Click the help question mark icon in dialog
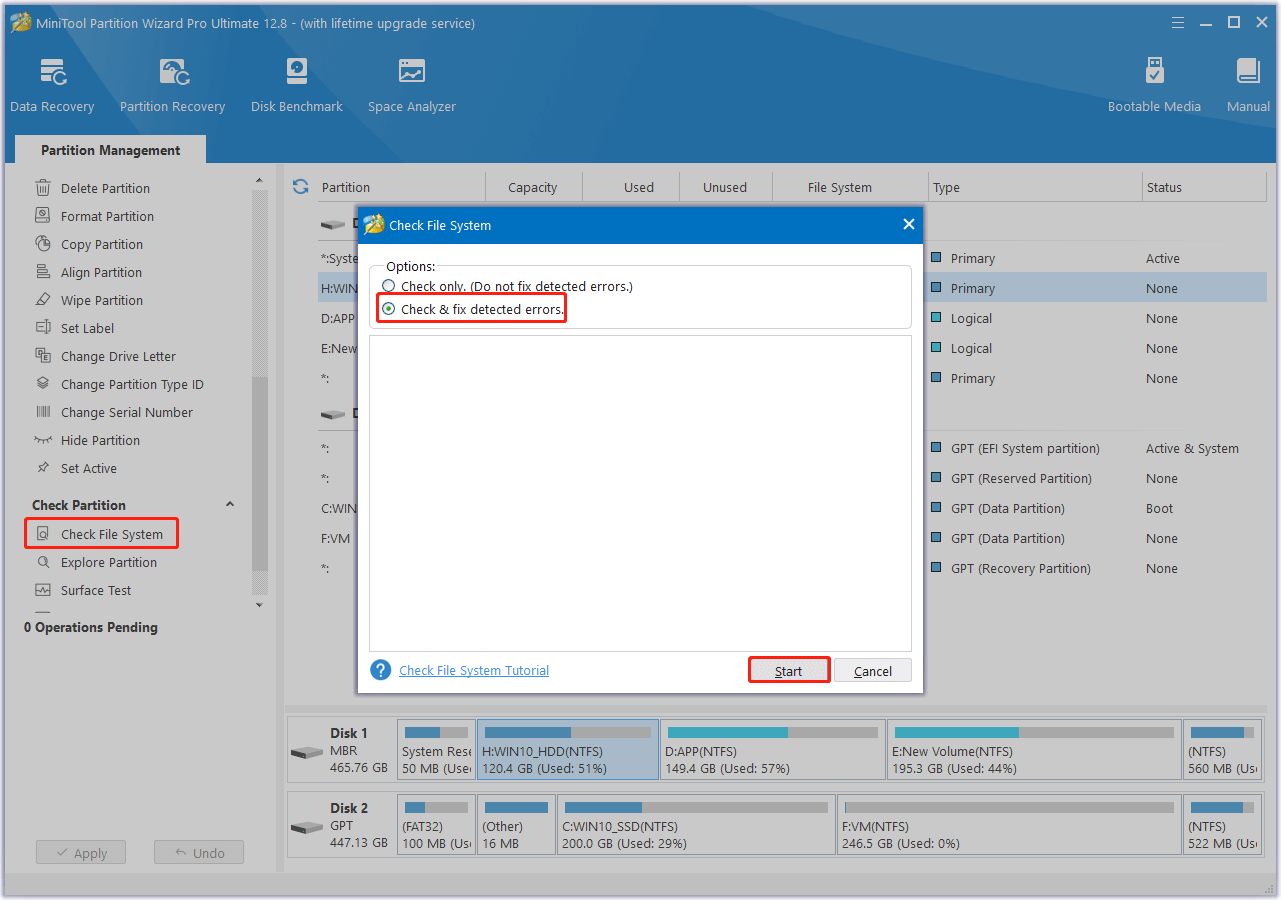This screenshot has height=900, width=1281. coord(380,670)
